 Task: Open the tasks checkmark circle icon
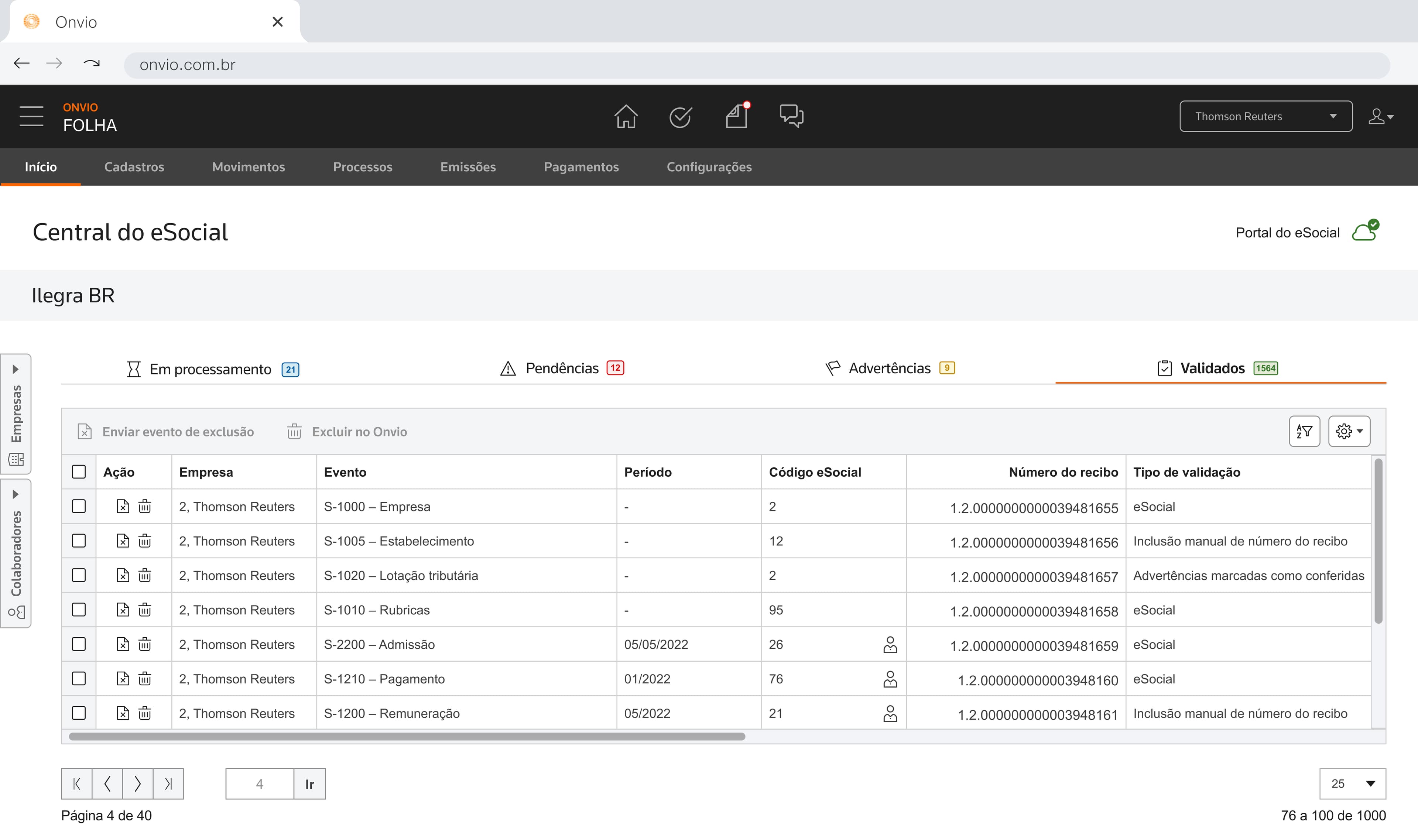[x=680, y=117]
